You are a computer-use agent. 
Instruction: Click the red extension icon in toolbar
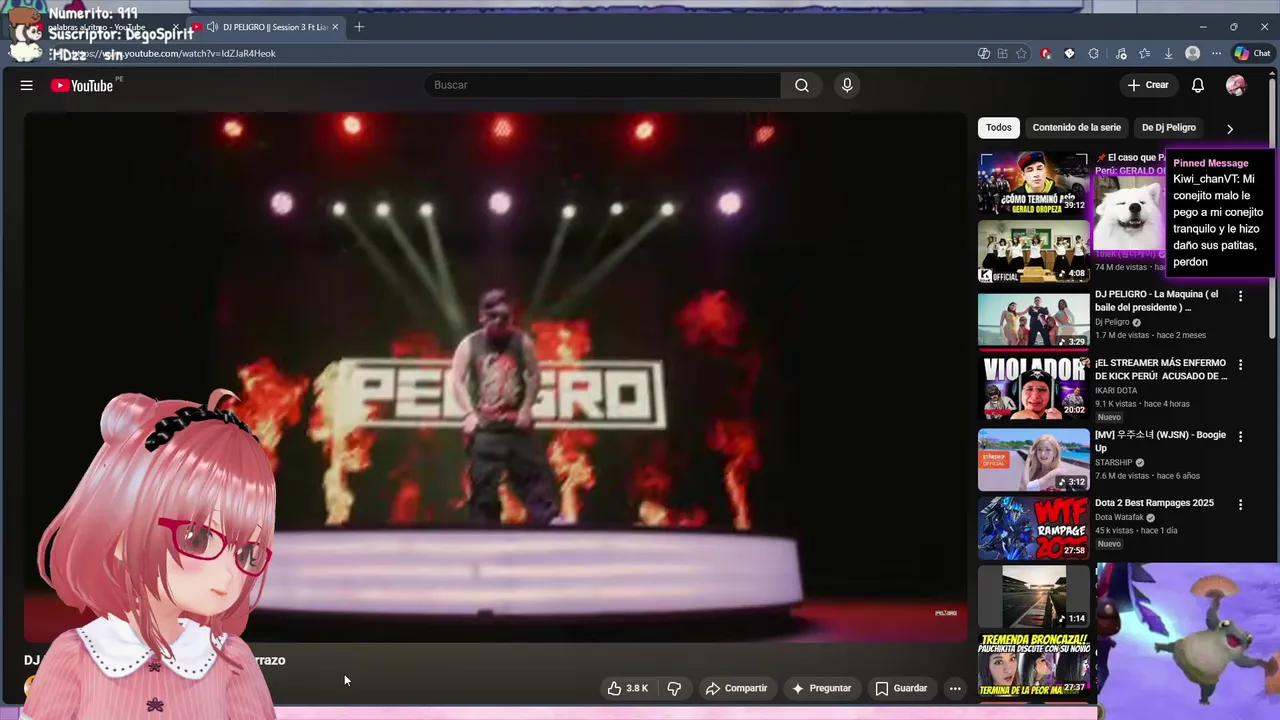pos(1045,53)
